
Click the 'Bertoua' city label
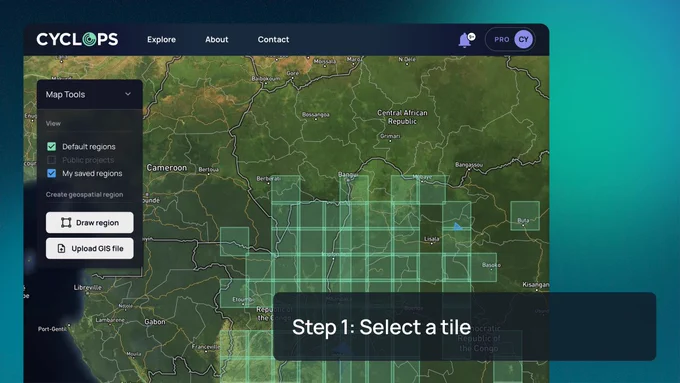[209, 170]
